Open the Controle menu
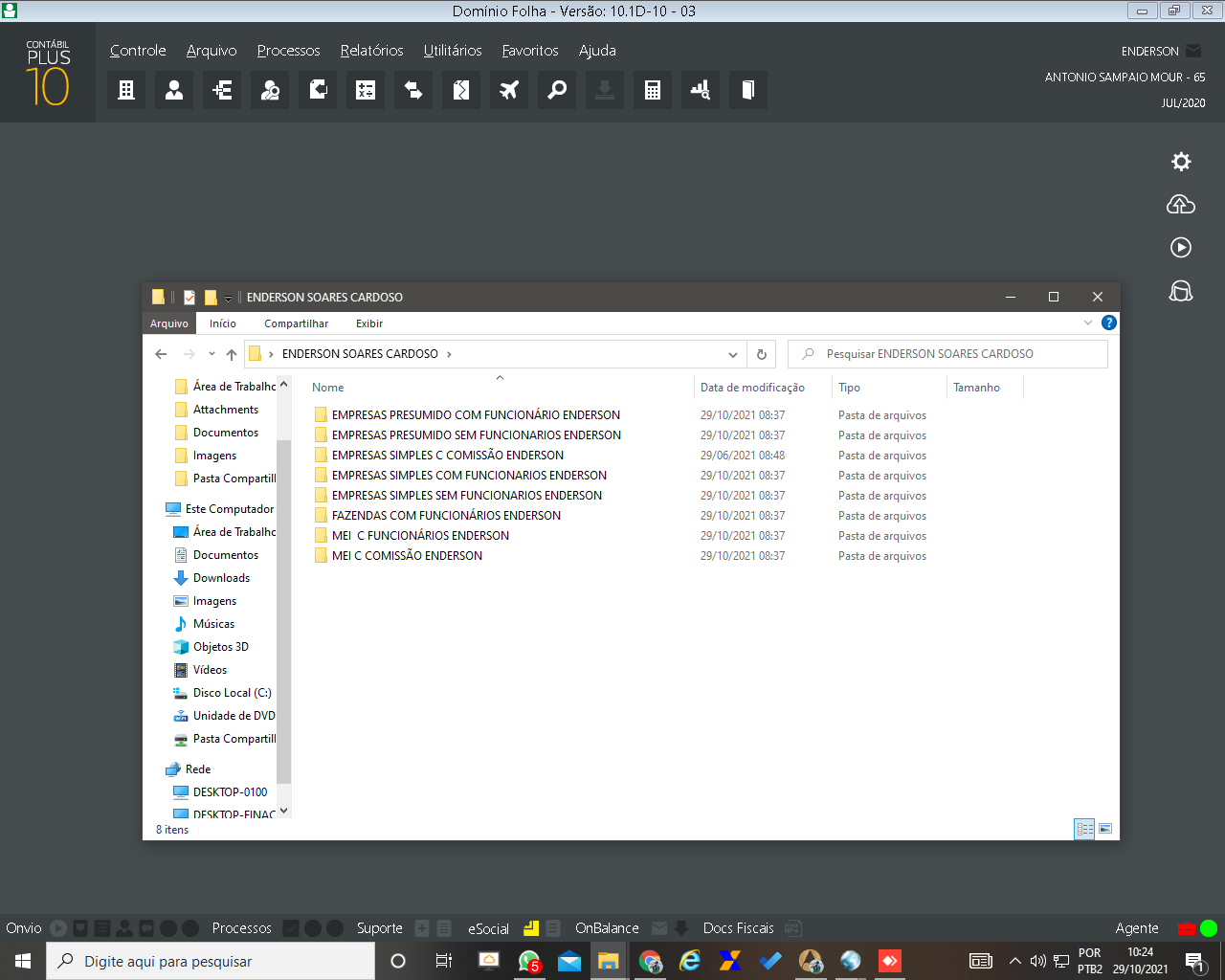 pyautogui.click(x=138, y=51)
